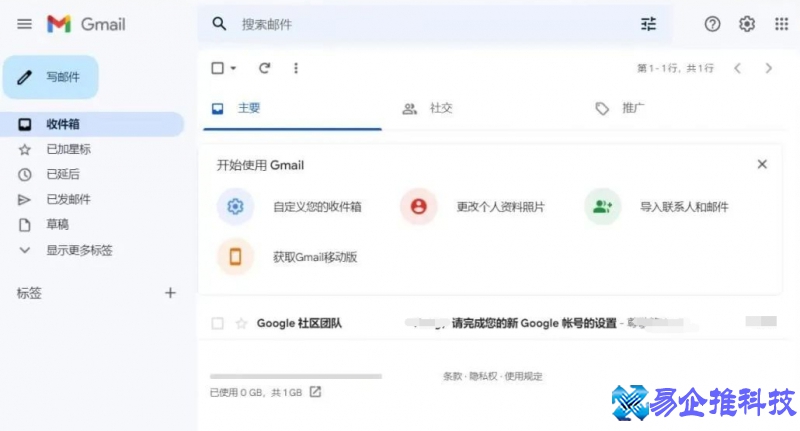Open email 请完成您的新 Google 帐号的设置
800x431 pixels.
[x=534, y=323]
